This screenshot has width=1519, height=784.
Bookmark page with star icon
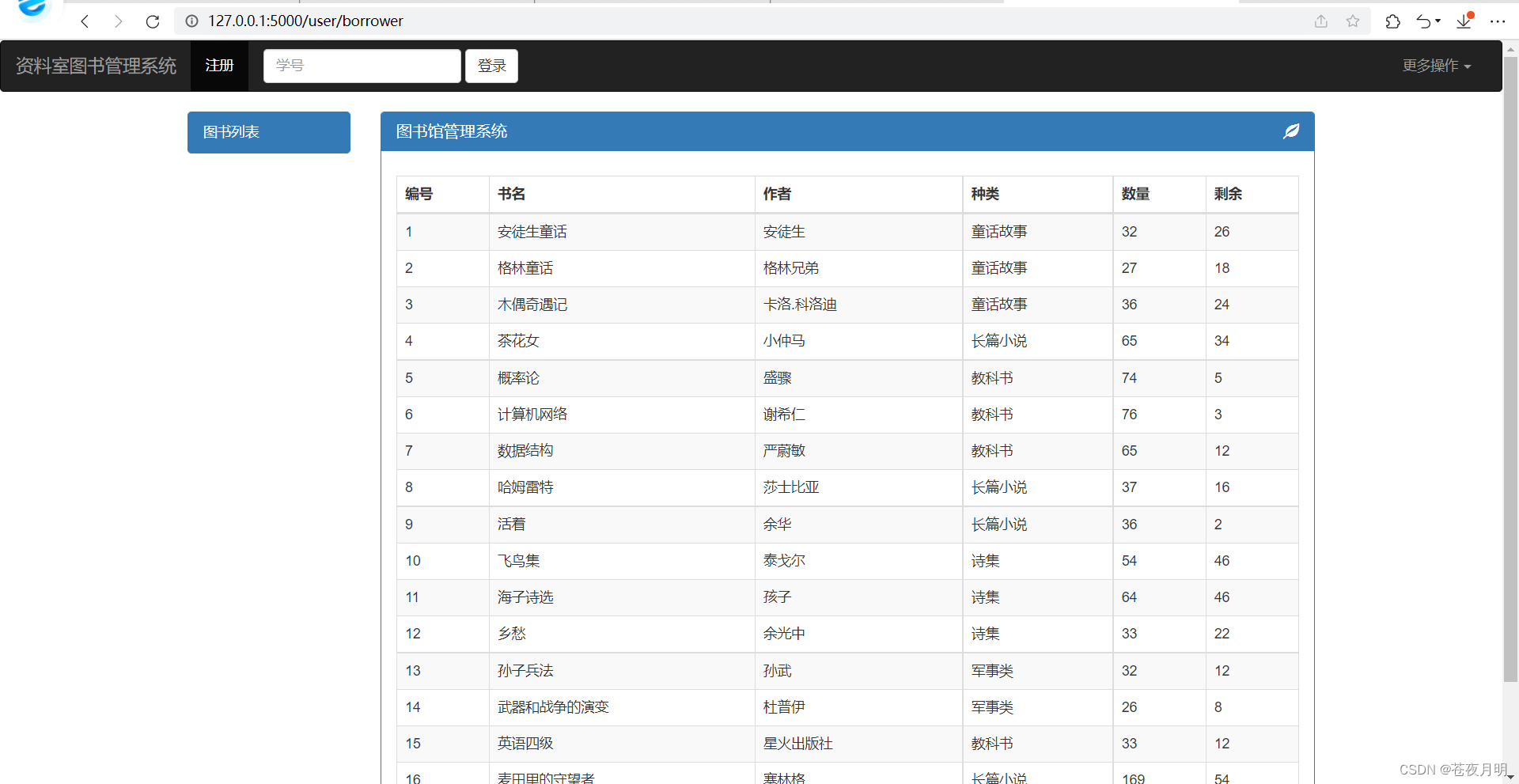[1353, 21]
